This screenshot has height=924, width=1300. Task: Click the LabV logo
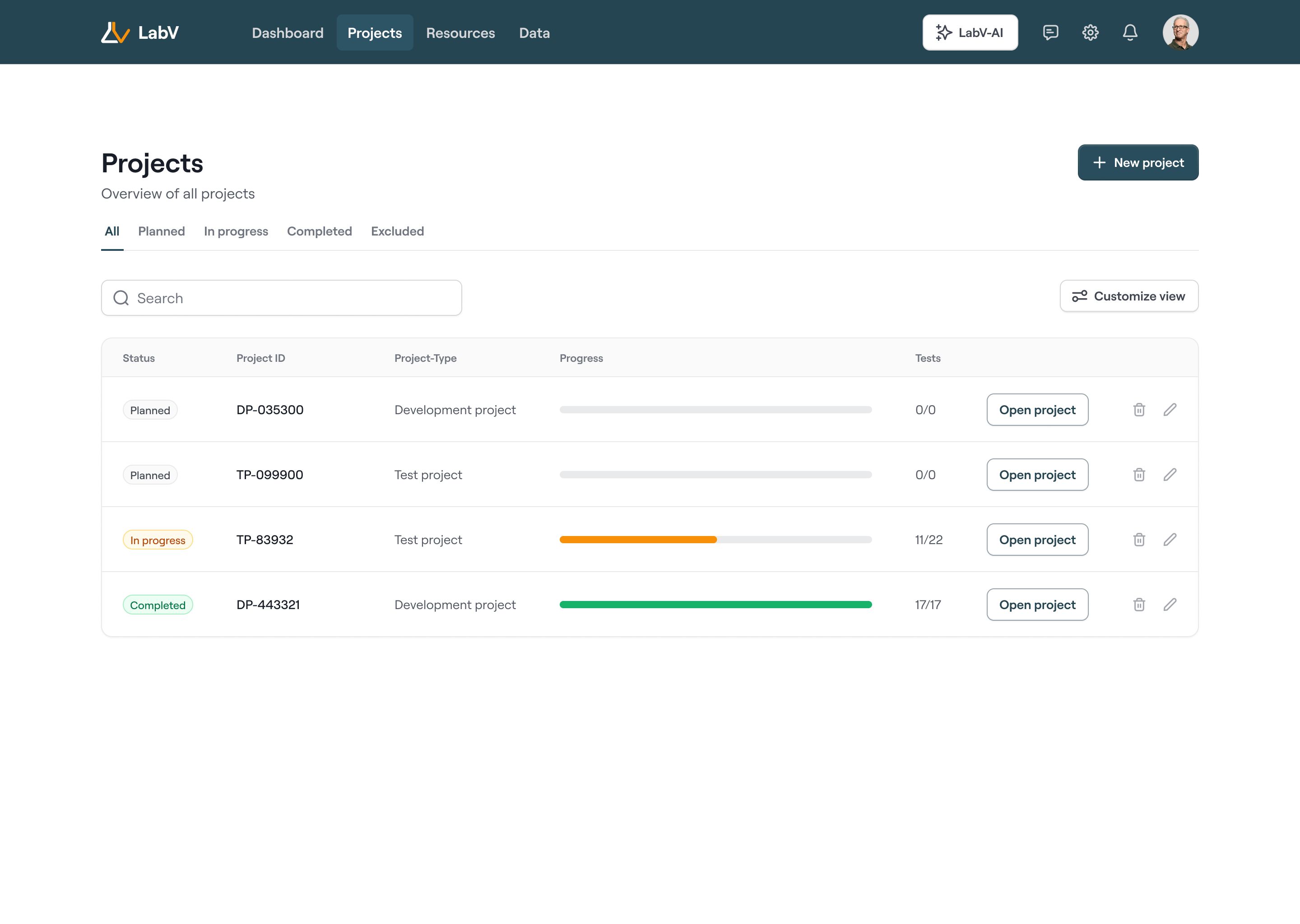point(140,32)
